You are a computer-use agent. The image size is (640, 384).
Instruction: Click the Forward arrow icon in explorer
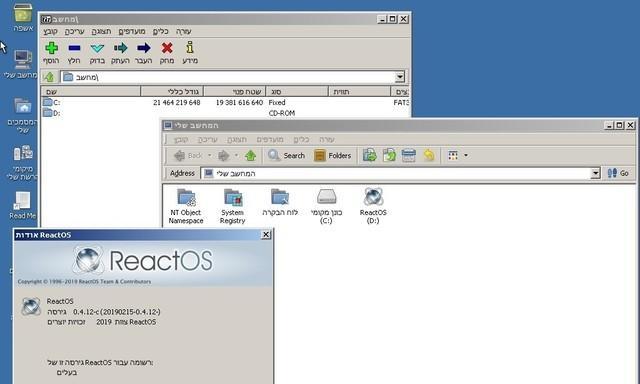pos(224,155)
